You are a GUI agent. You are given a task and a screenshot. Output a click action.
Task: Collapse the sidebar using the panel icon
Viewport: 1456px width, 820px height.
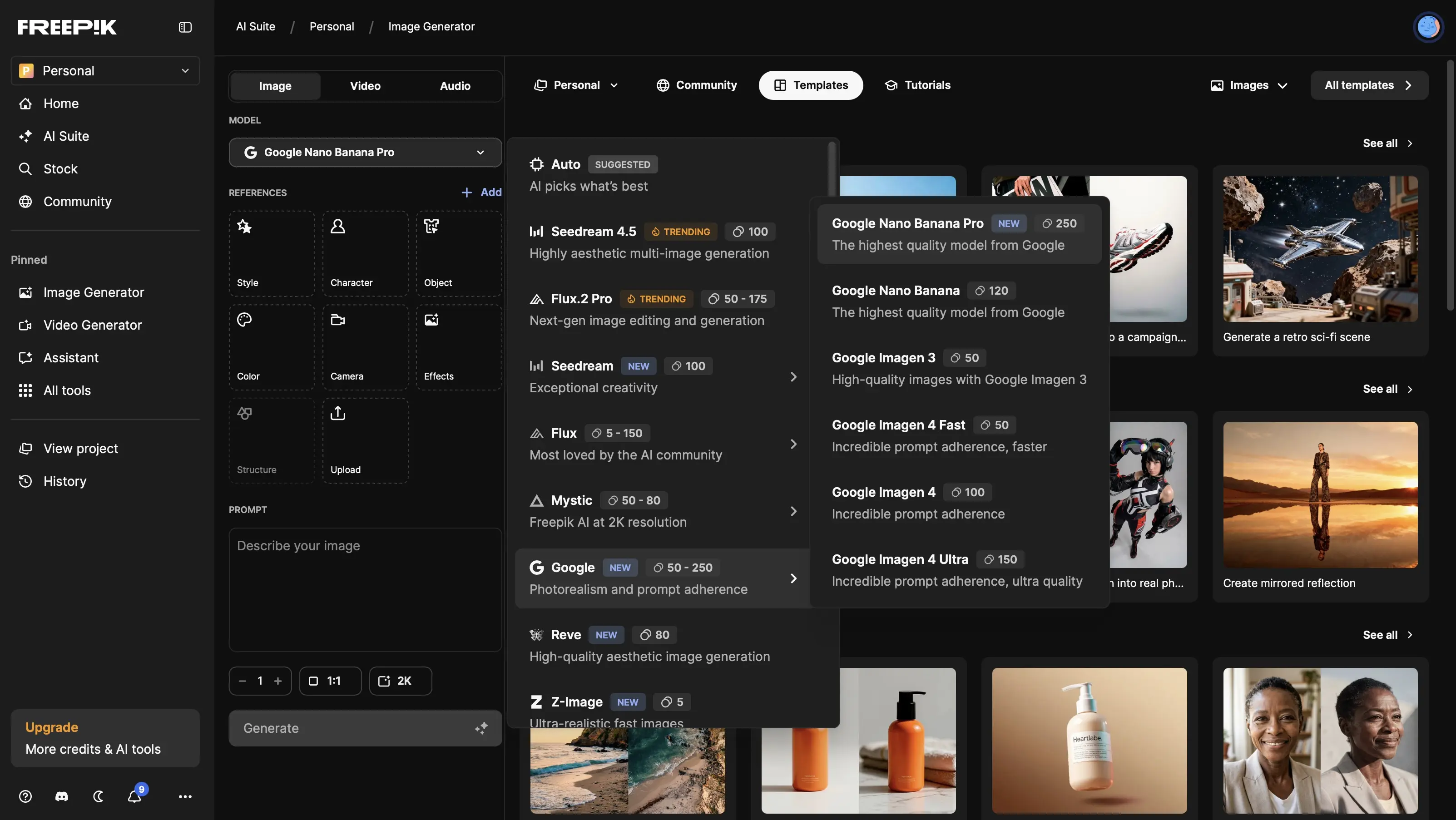click(x=185, y=26)
